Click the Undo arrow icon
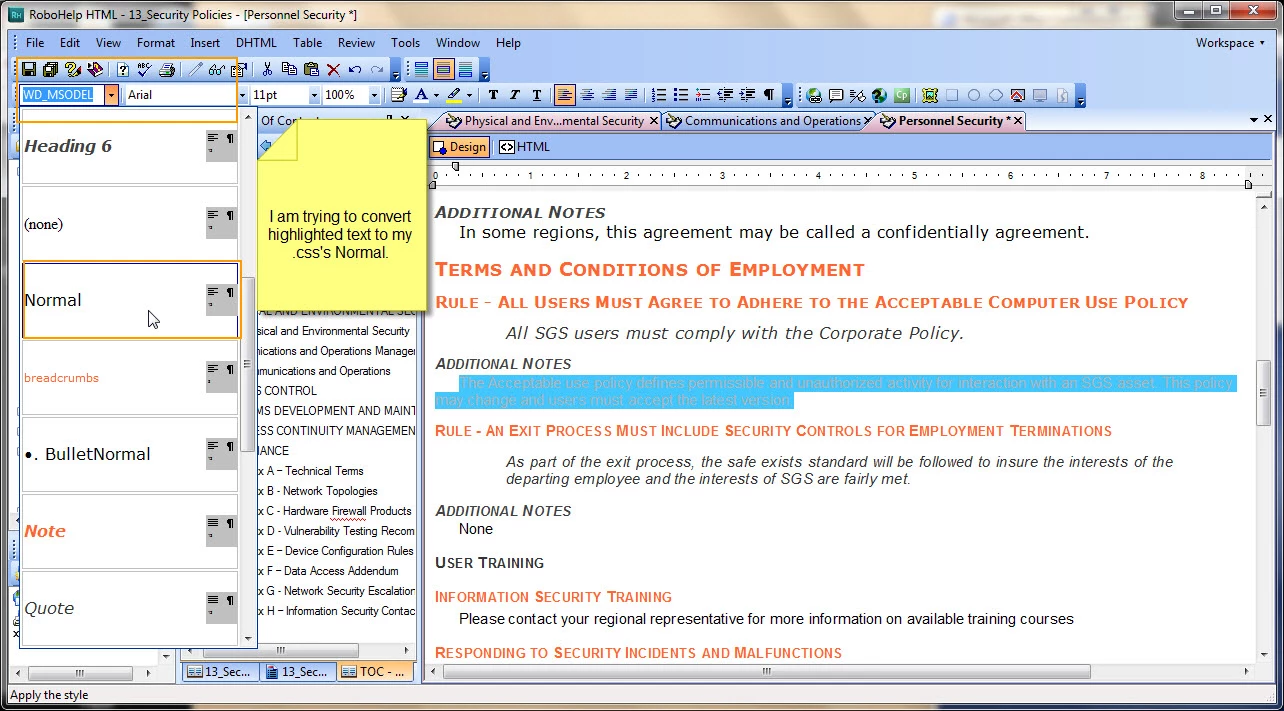The width and height of the screenshot is (1284, 711). click(x=355, y=69)
